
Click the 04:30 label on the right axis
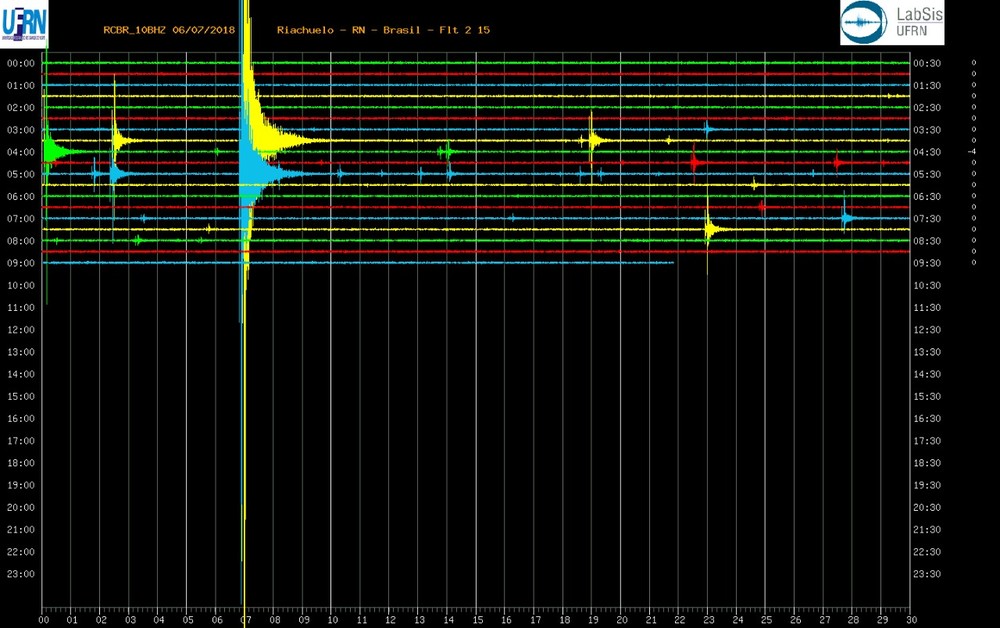click(x=927, y=152)
